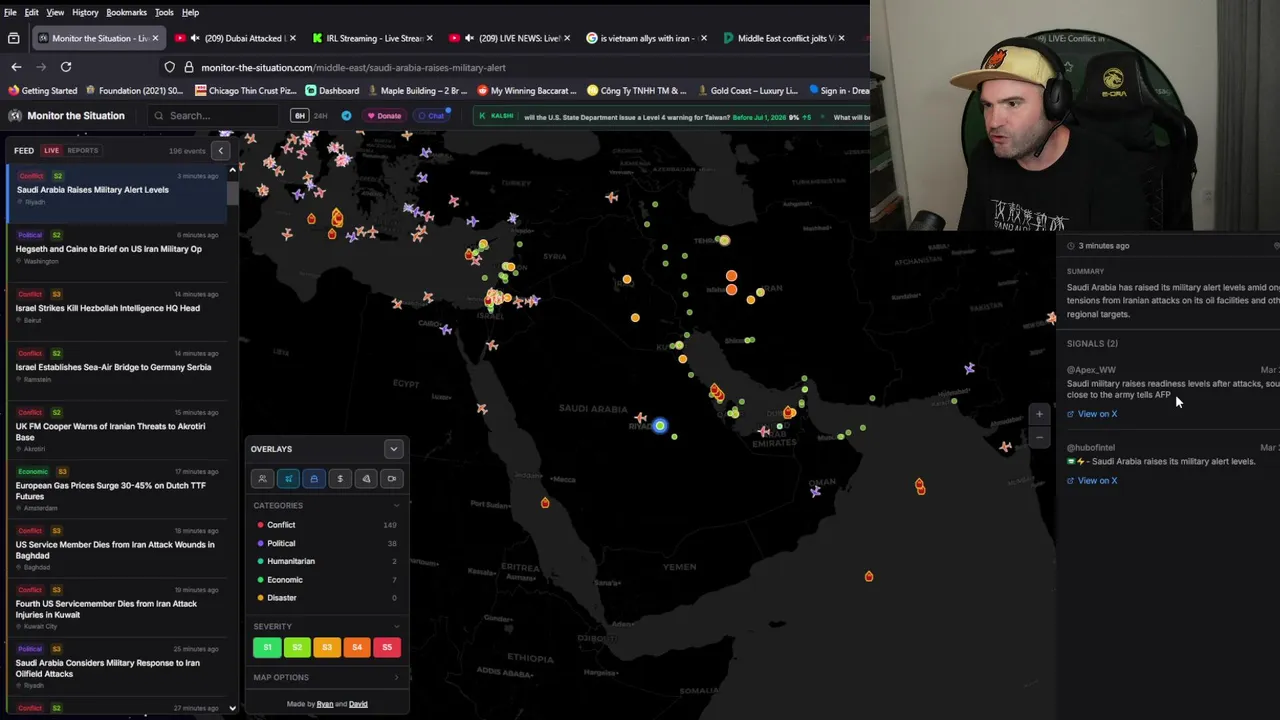Viewport: 1280px width, 720px height.
Task: Collapse the Severity section
Action: click(396, 627)
